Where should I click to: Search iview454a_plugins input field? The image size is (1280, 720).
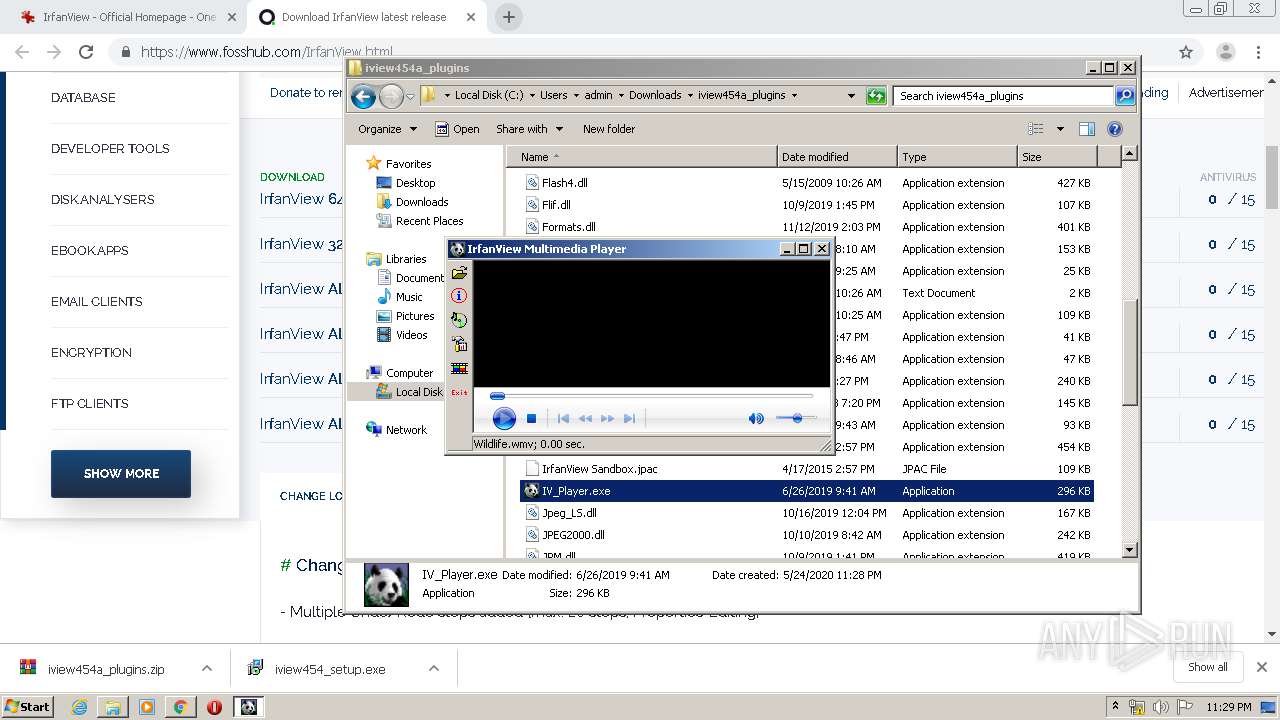click(1003, 96)
